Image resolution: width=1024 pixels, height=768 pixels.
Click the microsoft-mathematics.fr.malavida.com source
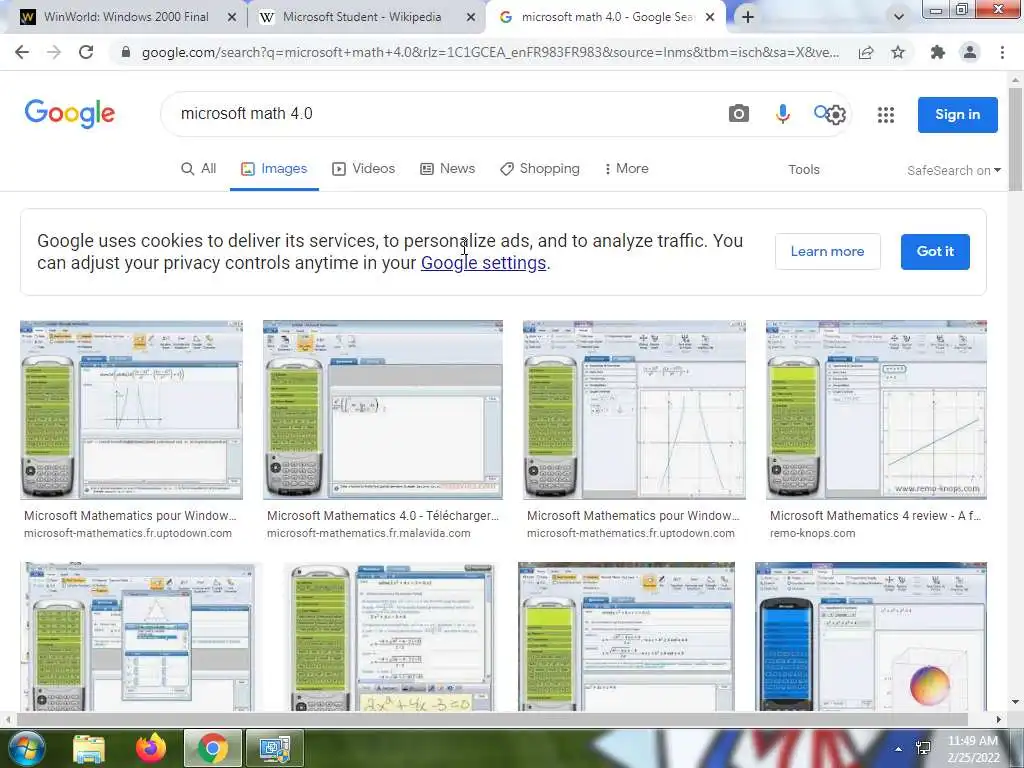pos(368,534)
